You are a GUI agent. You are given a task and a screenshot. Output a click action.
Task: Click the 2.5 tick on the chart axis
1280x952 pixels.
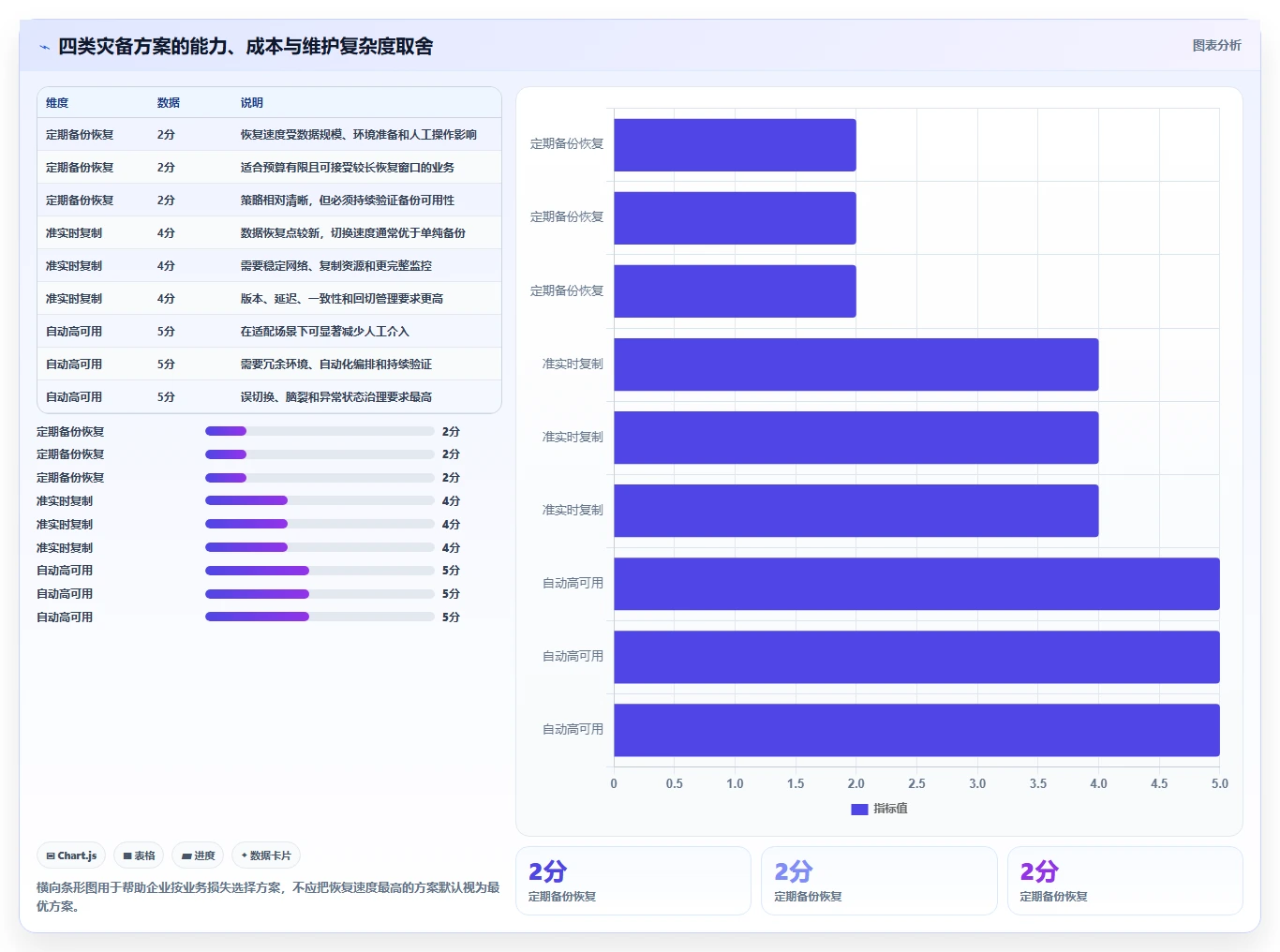pyautogui.click(x=916, y=783)
